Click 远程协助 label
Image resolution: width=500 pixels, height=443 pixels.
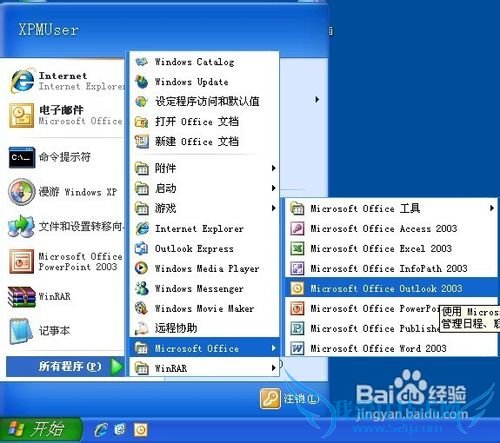tap(176, 328)
